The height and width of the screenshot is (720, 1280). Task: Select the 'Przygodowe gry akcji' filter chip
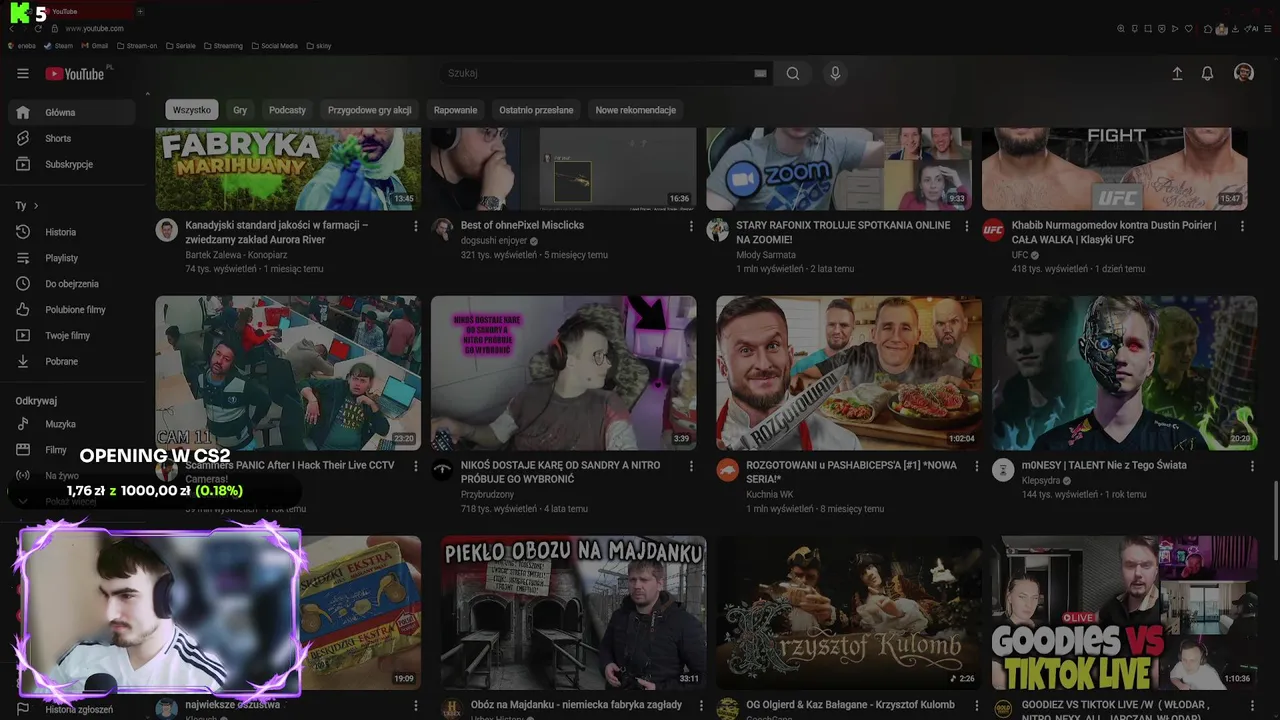point(370,110)
